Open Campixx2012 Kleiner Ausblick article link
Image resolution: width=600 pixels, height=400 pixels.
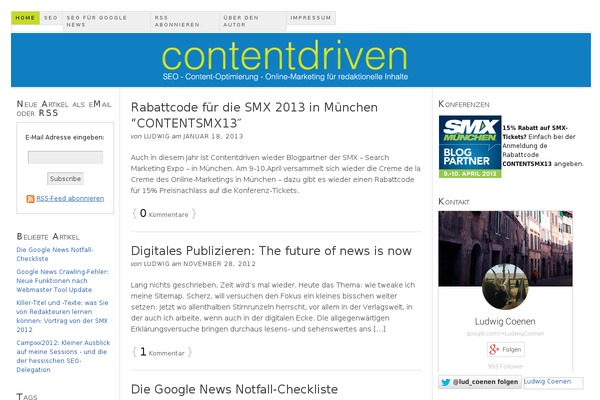(x=63, y=356)
